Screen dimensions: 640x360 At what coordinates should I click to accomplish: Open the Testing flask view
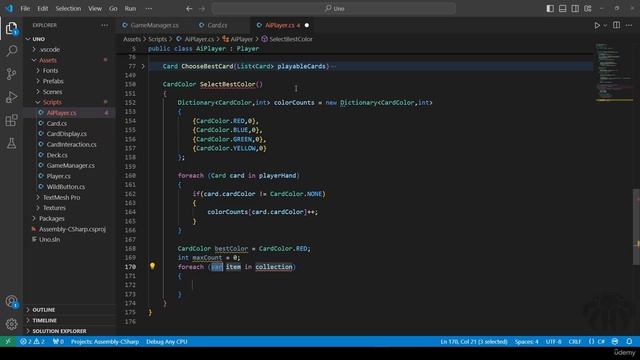(11, 143)
